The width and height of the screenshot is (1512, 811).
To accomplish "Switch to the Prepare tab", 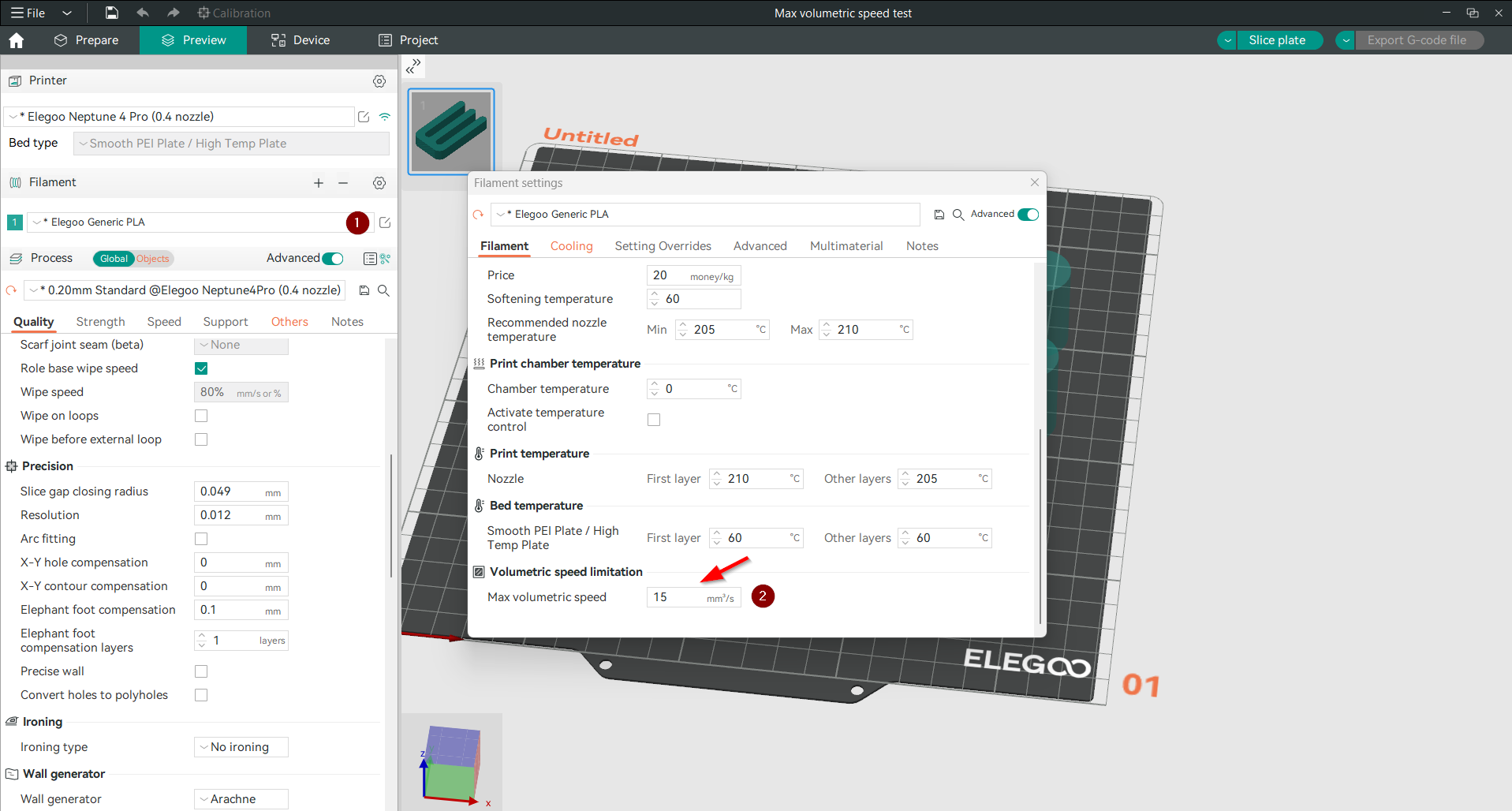I will coord(87,40).
